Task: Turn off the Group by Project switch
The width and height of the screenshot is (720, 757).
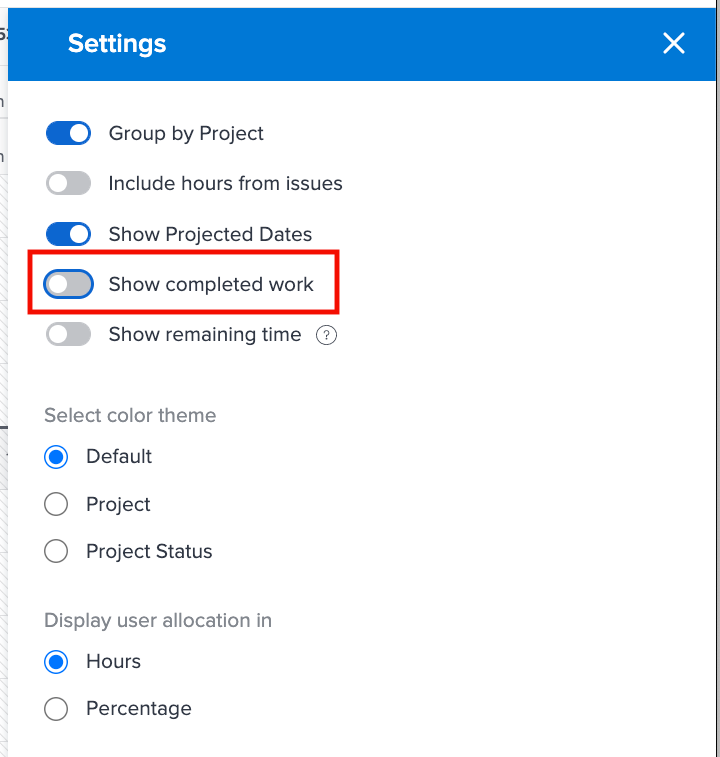Action: 68,133
